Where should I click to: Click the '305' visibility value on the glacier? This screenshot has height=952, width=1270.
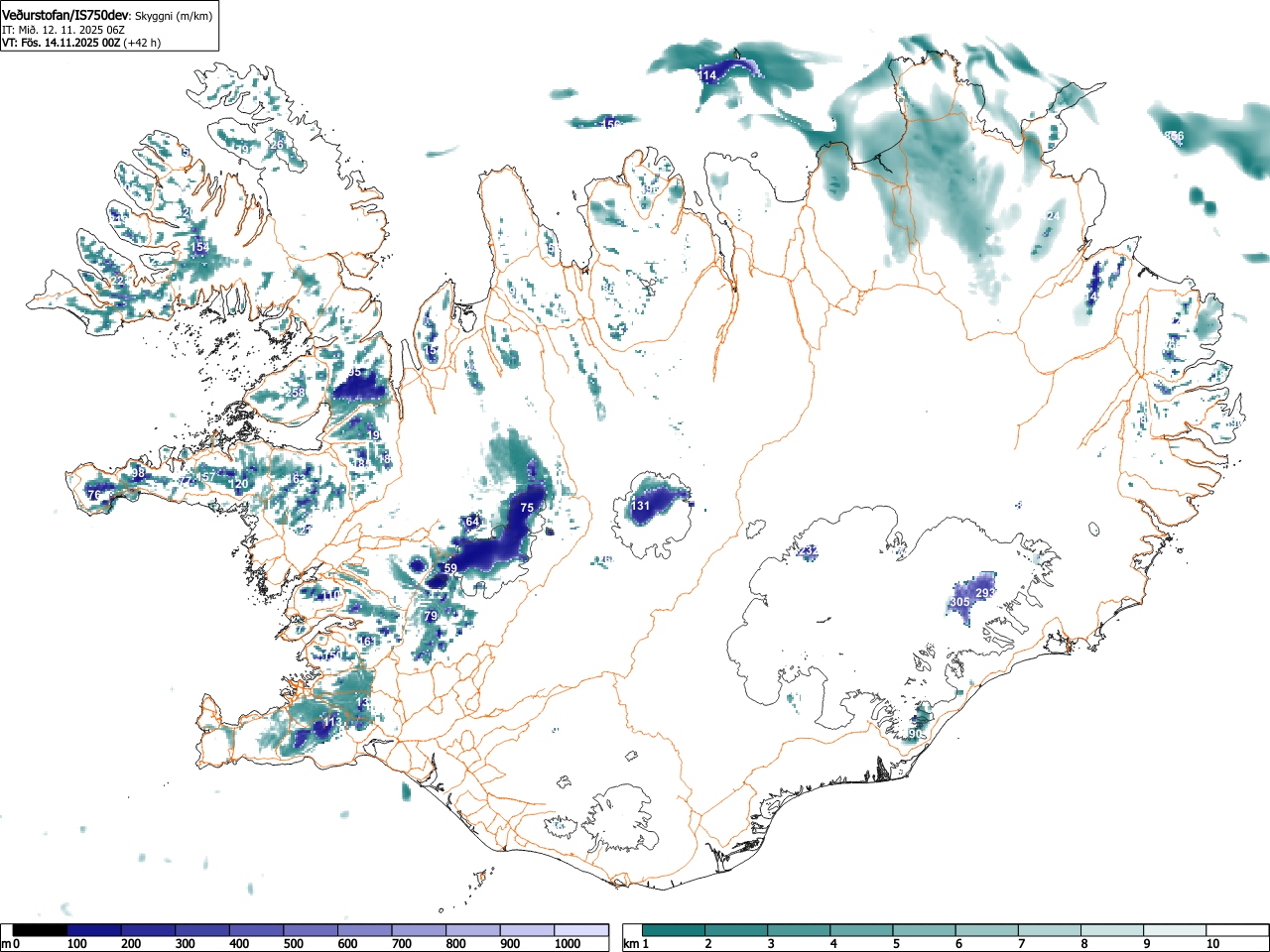click(959, 602)
